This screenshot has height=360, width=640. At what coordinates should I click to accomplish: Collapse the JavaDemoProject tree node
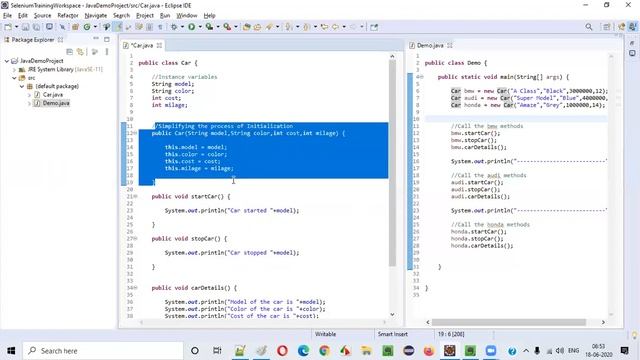[7, 61]
